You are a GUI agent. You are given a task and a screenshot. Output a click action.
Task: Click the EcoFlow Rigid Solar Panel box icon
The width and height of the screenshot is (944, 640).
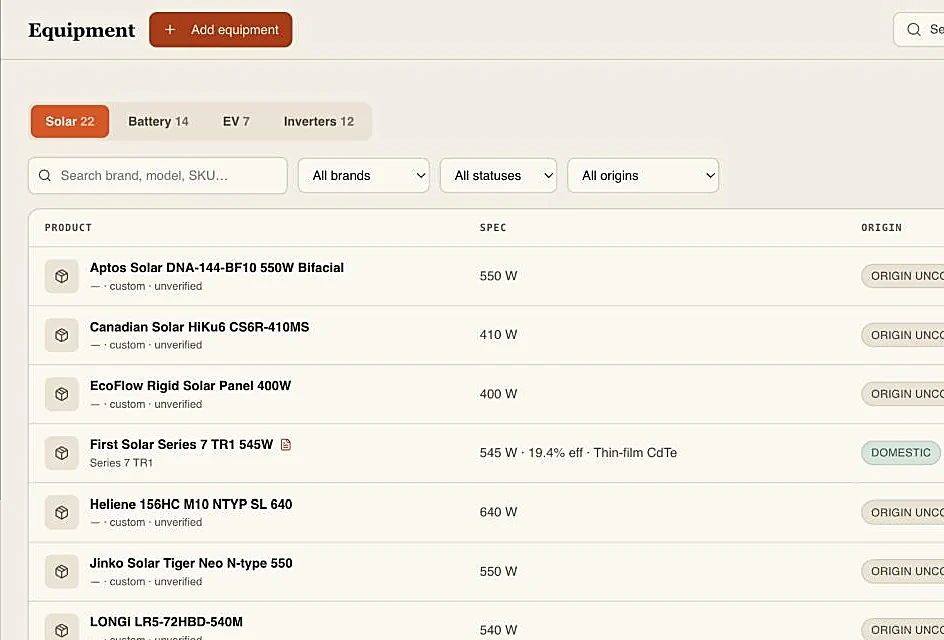(61, 394)
